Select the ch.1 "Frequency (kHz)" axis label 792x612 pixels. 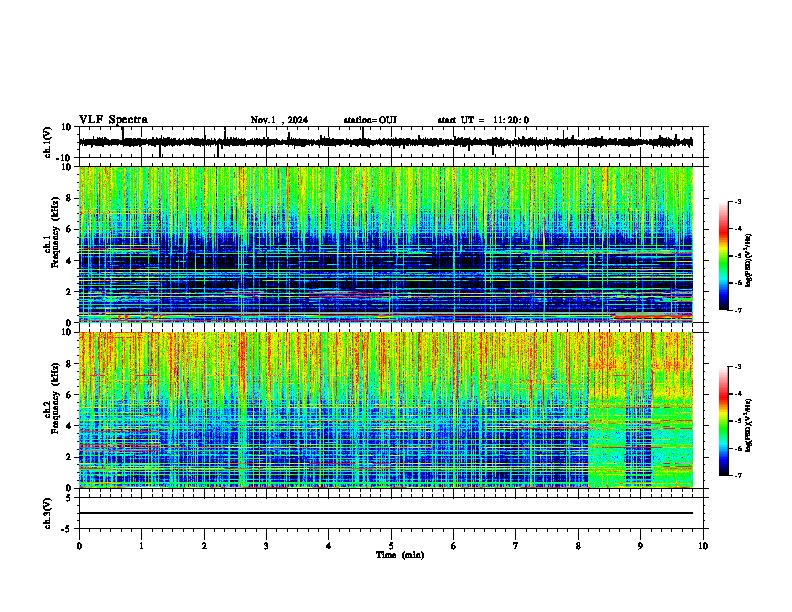pyautogui.click(x=53, y=233)
